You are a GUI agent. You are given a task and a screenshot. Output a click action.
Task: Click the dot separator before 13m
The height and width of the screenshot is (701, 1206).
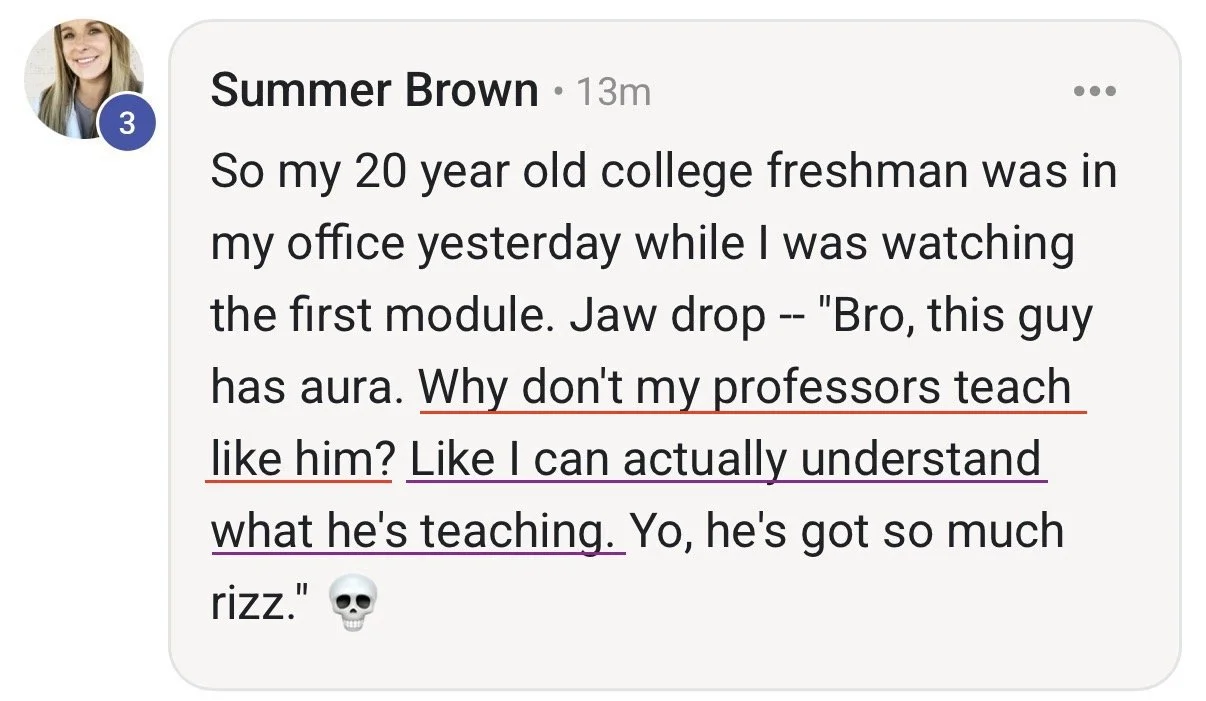(557, 93)
